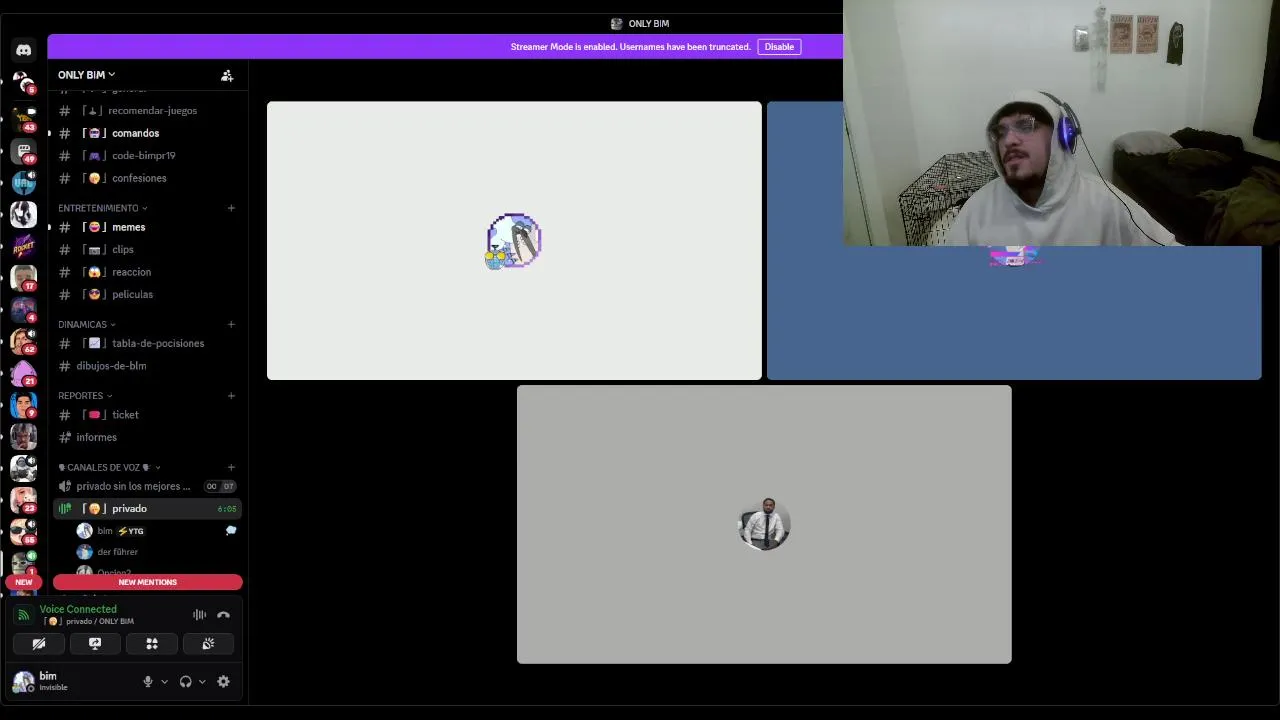Open privado / ONLY BIM voice link
This screenshot has height=720, width=1280.
(90, 622)
